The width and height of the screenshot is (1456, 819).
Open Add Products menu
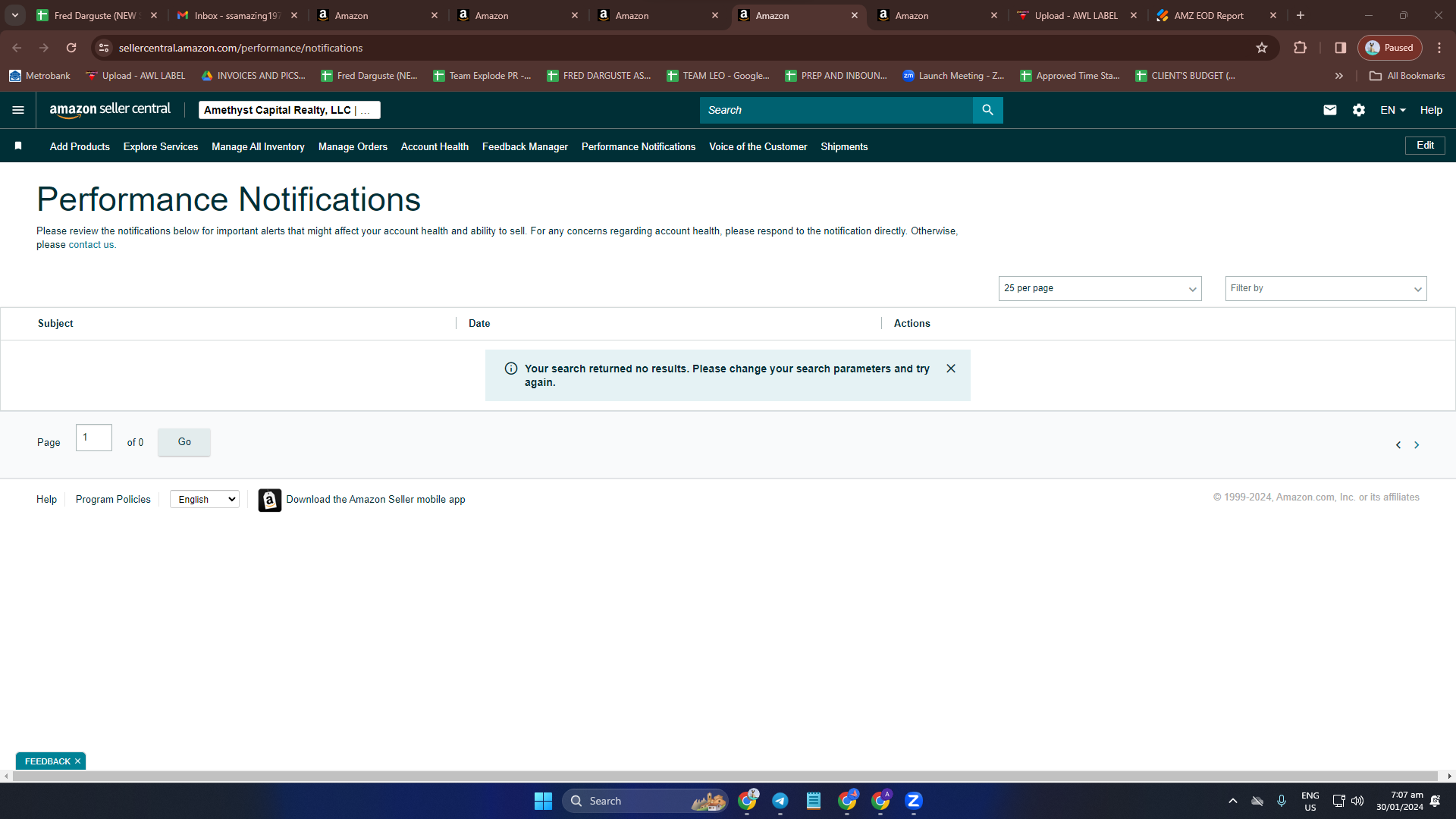[80, 146]
